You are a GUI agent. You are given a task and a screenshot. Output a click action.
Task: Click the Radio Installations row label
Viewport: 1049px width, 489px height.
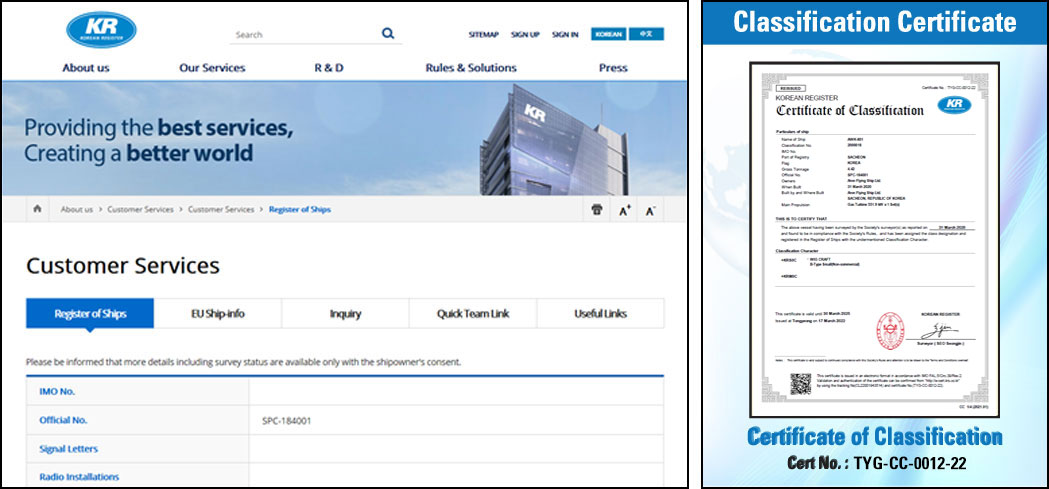[79, 477]
